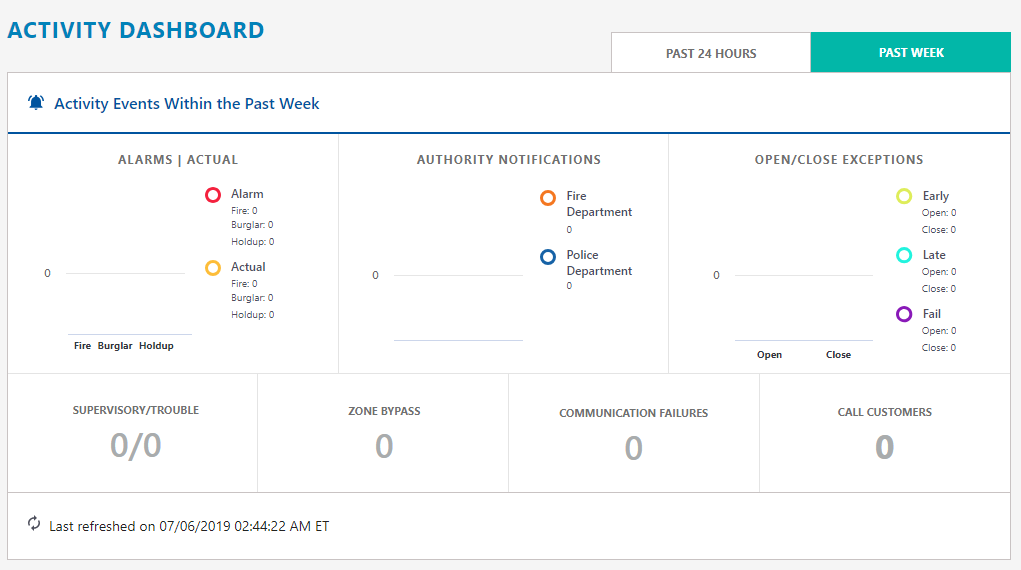Click the refresh icon beside Last refreshed
Viewport: 1021px width, 570px height.
point(34,524)
